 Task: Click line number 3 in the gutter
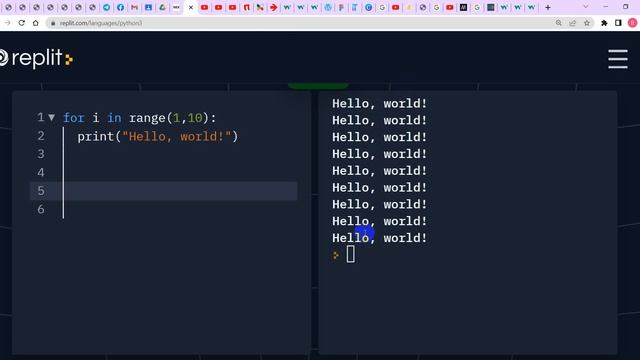[x=40, y=154]
